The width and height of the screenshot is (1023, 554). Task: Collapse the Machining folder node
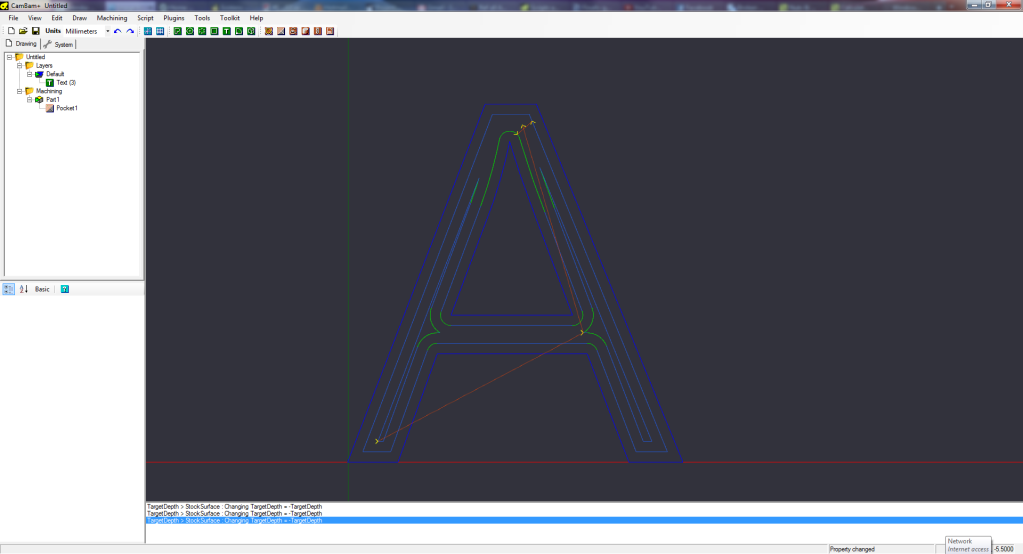coord(20,91)
